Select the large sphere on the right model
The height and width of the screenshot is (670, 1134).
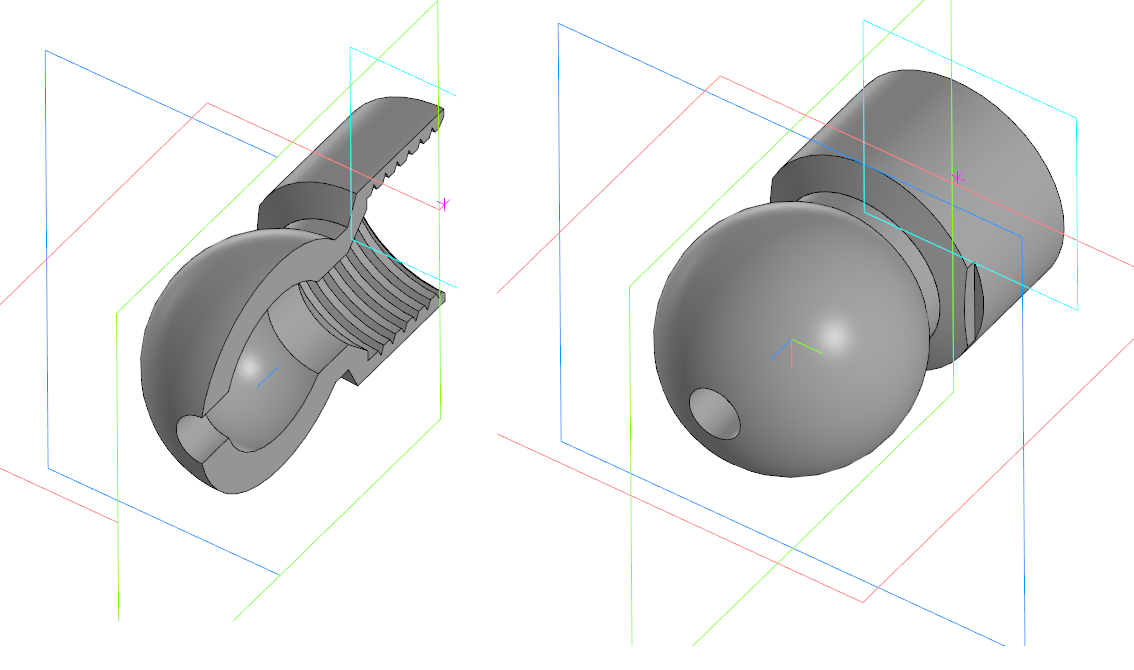click(x=790, y=340)
